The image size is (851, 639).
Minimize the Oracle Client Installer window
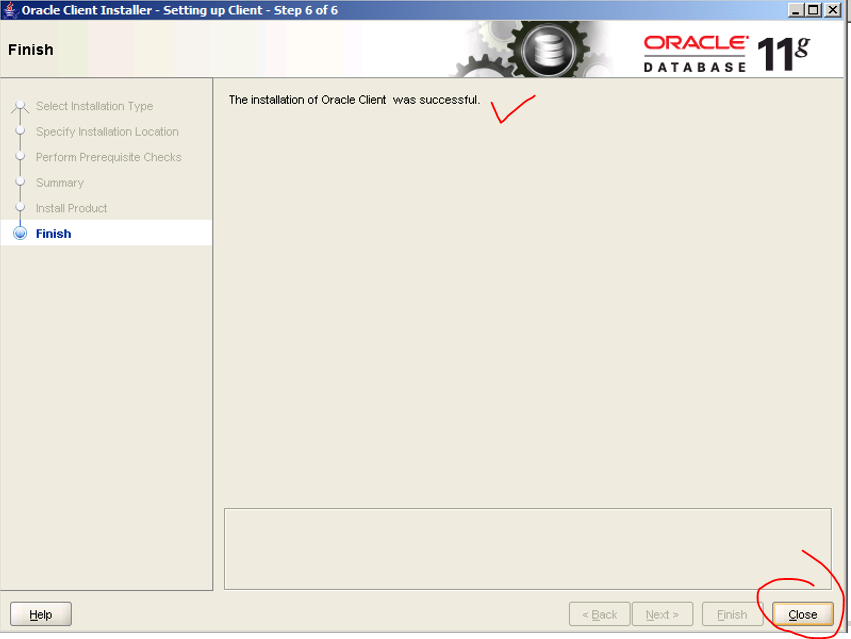[x=797, y=10]
